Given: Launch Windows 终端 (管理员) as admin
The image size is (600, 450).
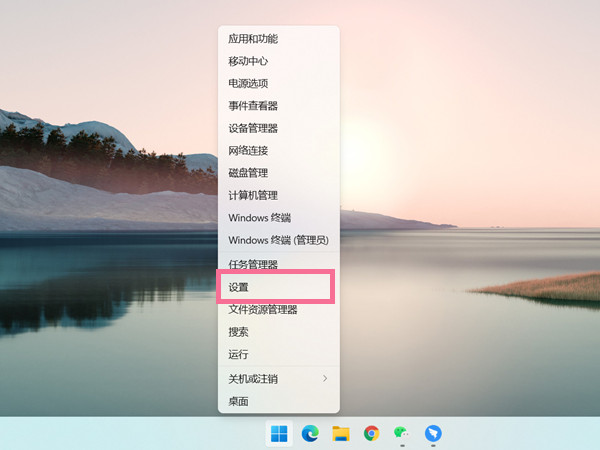Looking at the screenshot, I should pos(278,240).
